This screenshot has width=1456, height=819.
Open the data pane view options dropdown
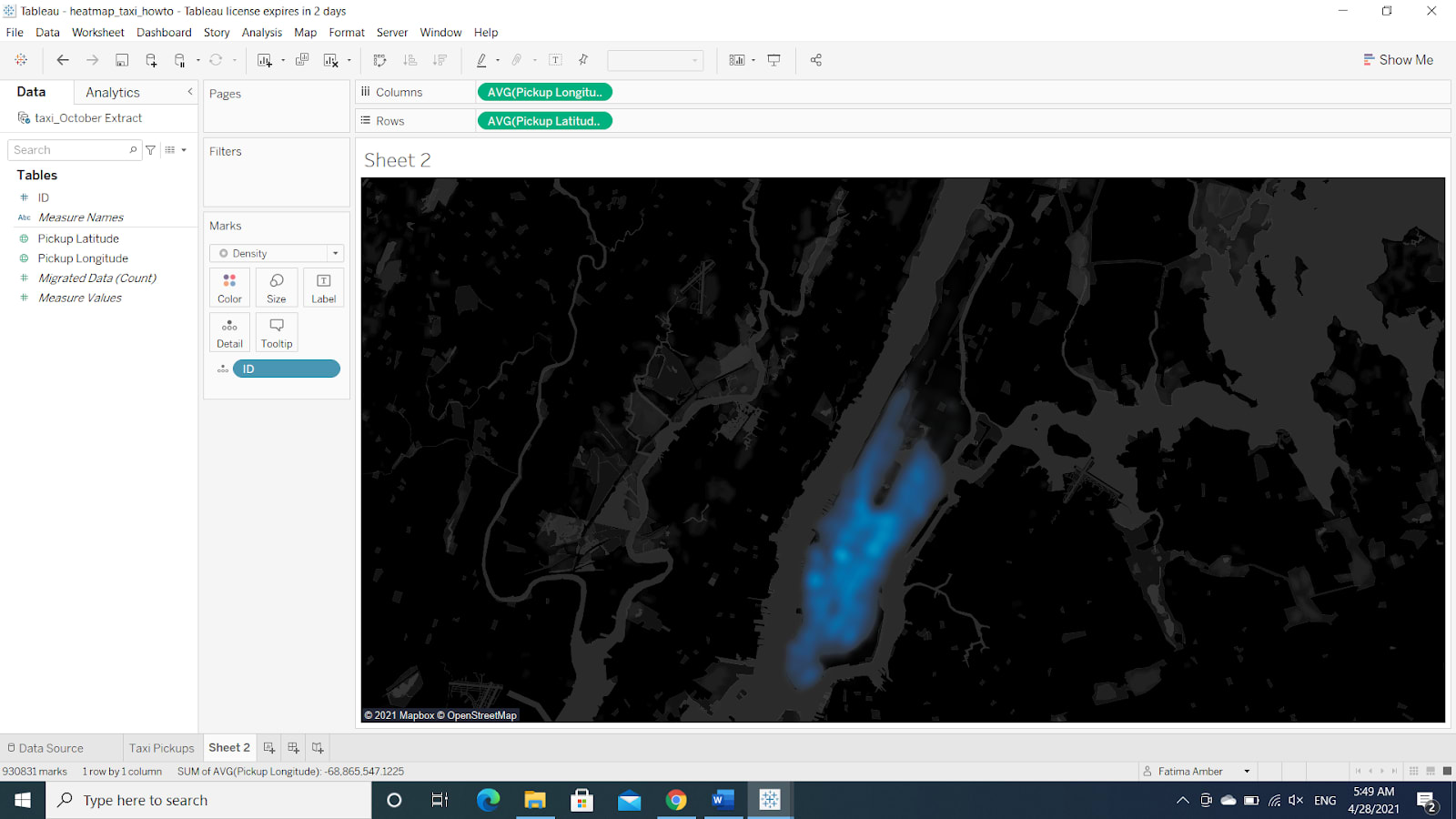[177, 150]
